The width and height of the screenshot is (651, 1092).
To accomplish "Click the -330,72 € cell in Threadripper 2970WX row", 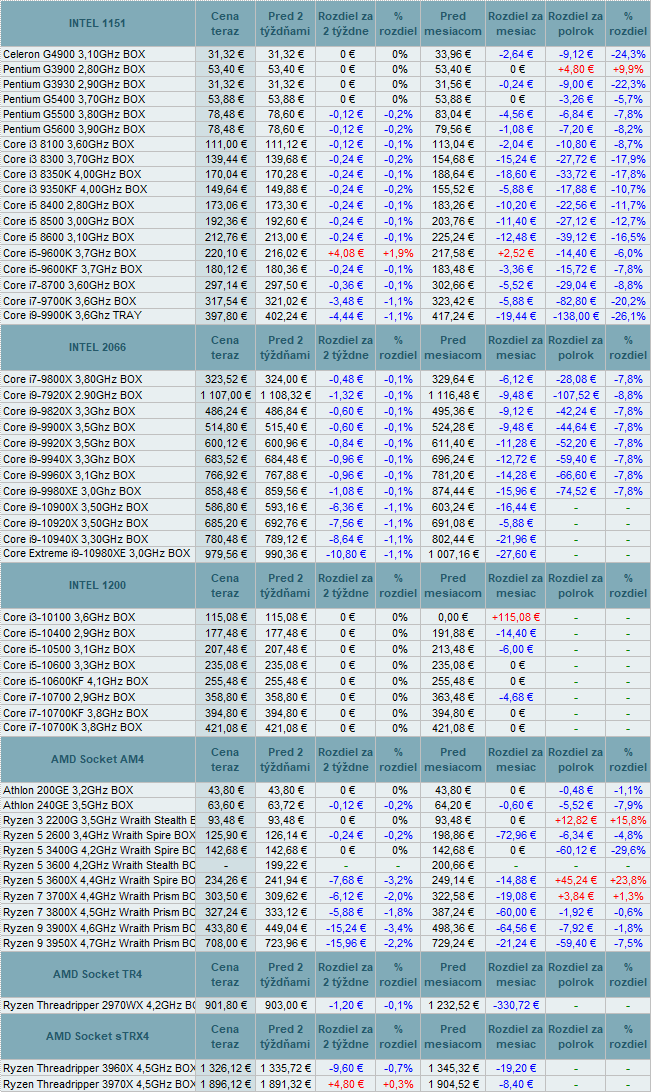I will coord(516,1006).
